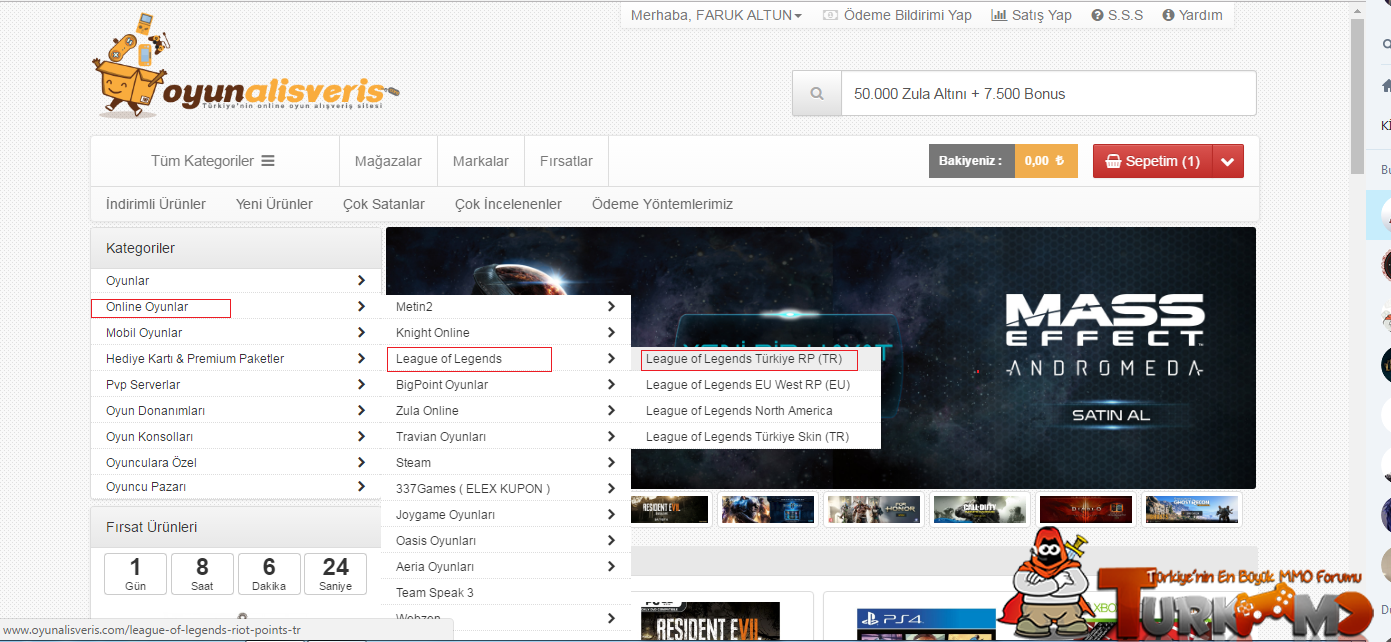Open Çok Satanlar page
The width and height of the screenshot is (1391, 642).
click(384, 204)
